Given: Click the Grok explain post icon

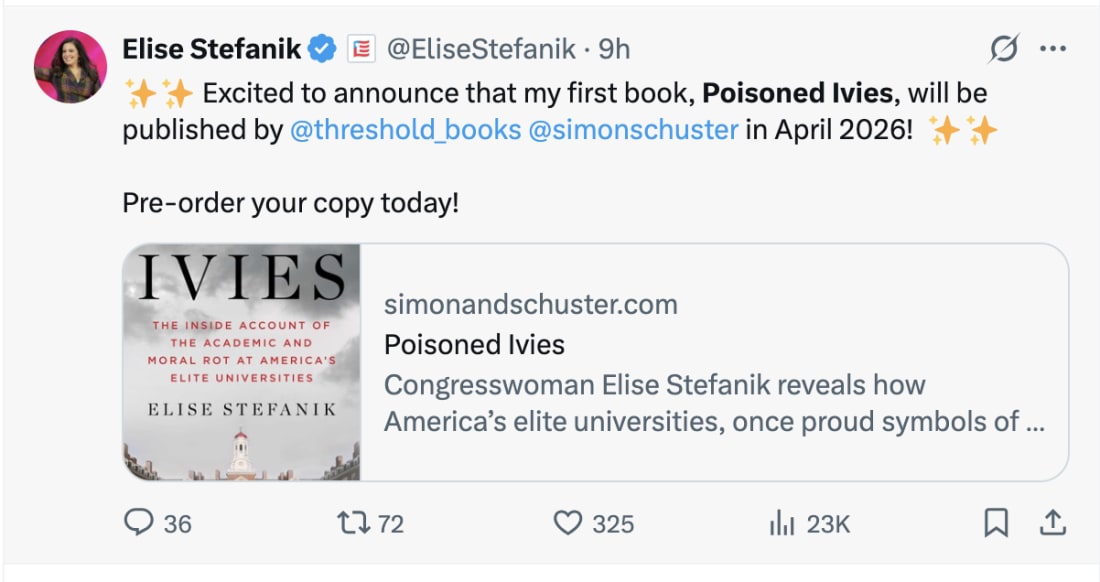Looking at the screenshot, I should pos(1004,48).
